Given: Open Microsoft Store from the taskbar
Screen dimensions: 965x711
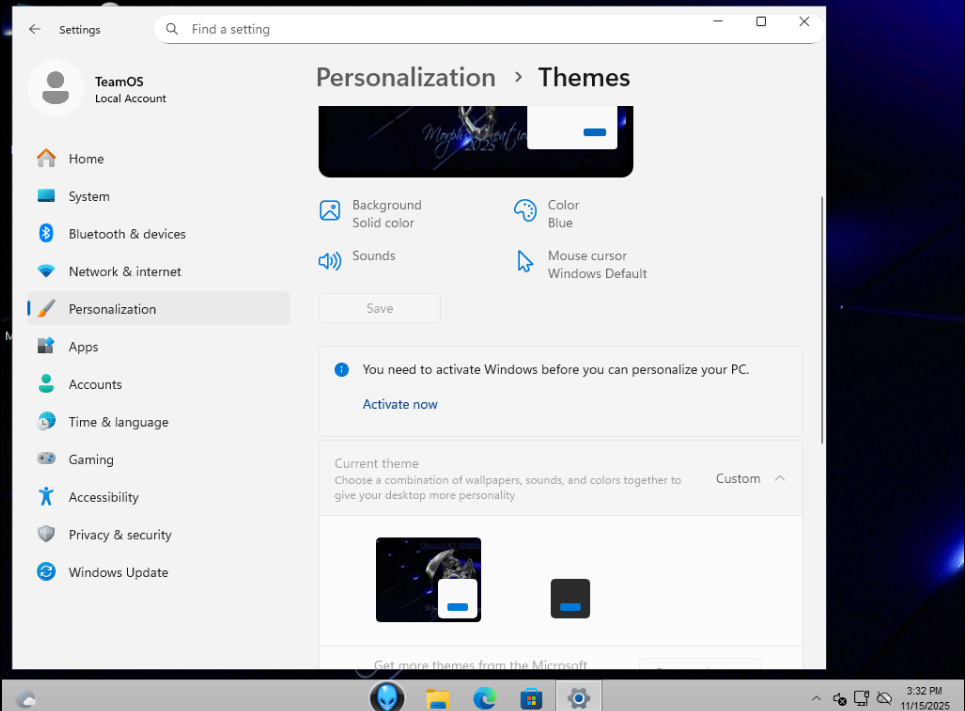Looking at the screenshot, I should point(531,698).
